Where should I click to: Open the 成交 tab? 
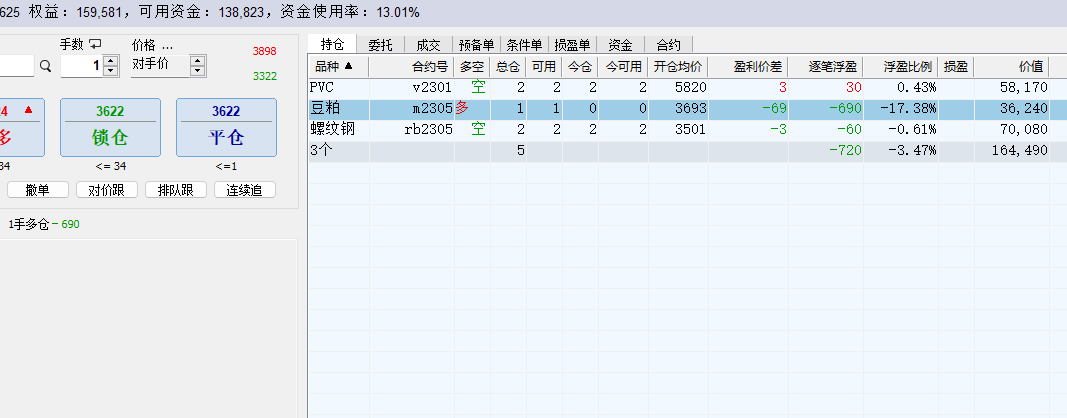tap(429, 45)
